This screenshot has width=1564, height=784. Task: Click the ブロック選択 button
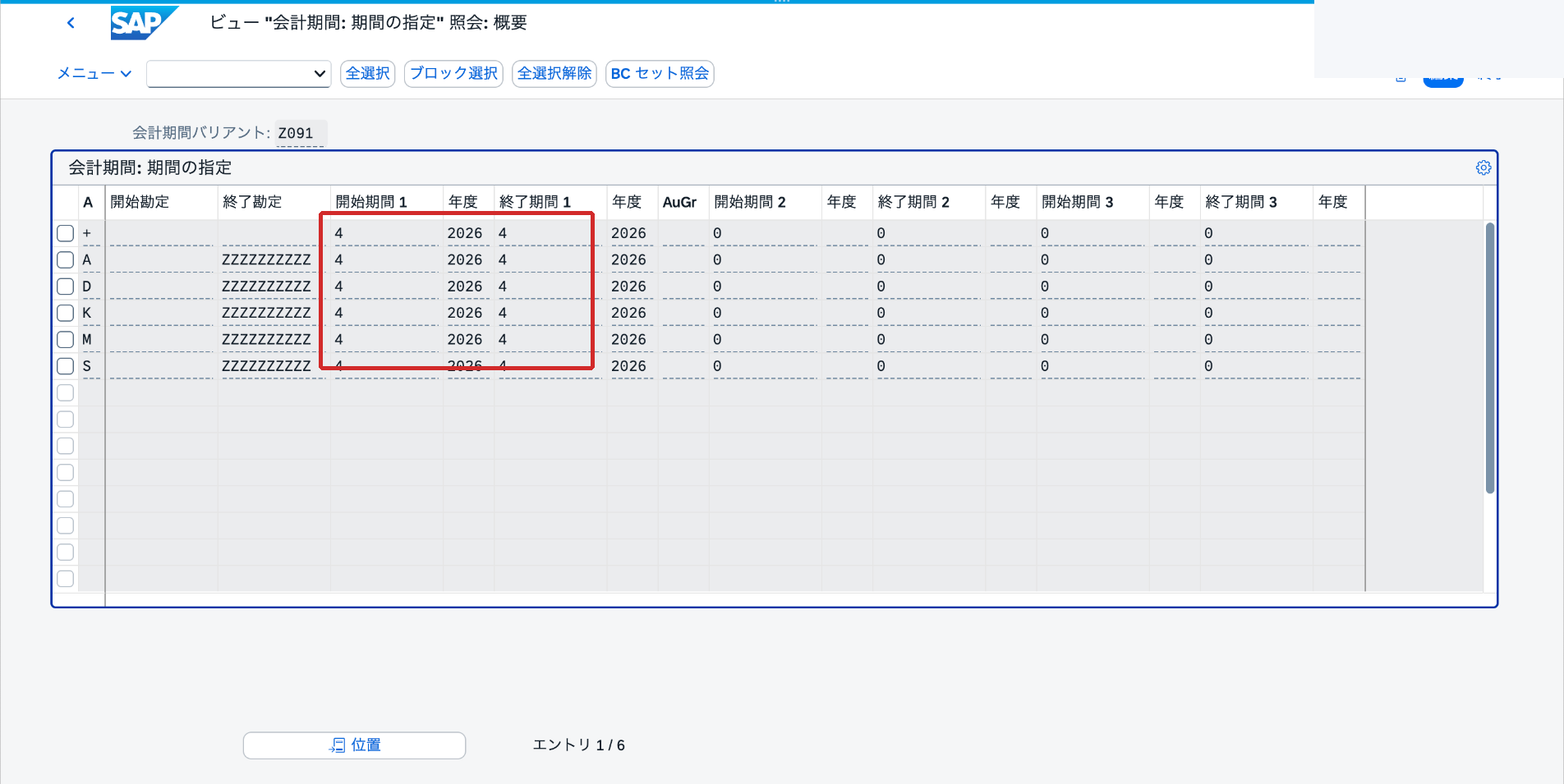453,73
